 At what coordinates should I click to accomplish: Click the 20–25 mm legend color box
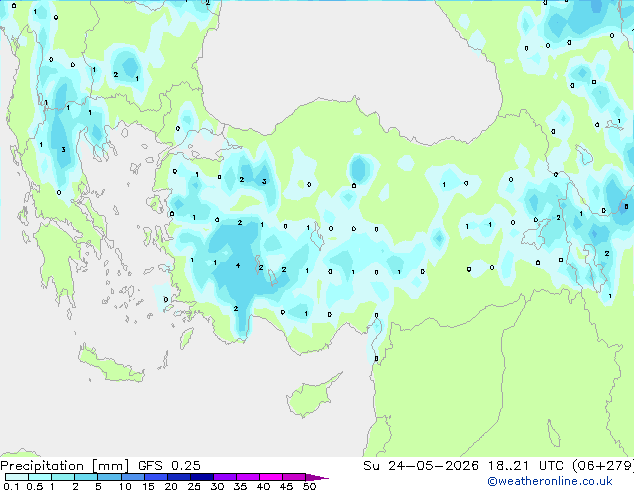[x=179, y=477]
